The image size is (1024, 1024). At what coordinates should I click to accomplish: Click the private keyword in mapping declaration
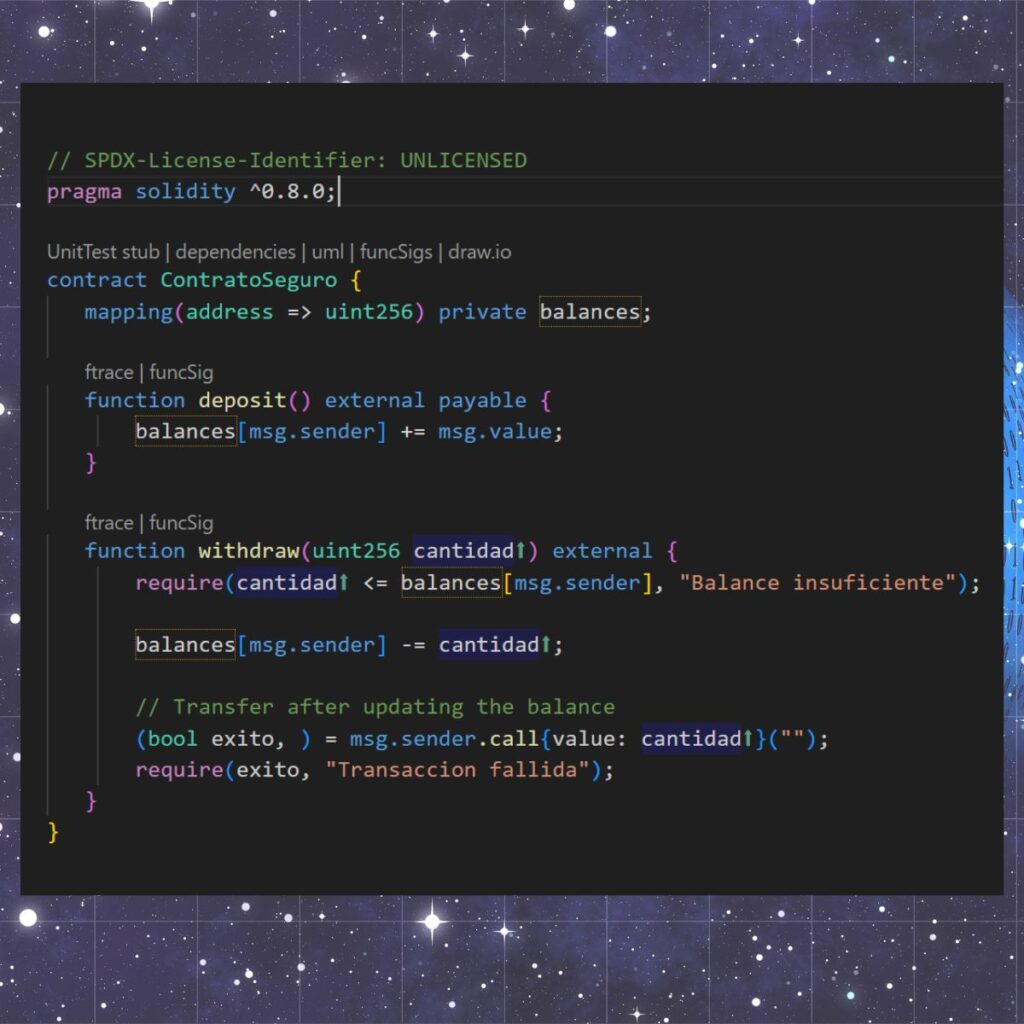point(482,312)
